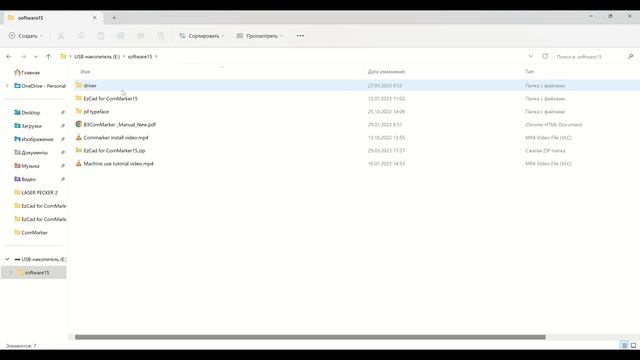640x360 pixels.
Task: Open Документы (Documents) in sidebar
Action: (x=31, y=153)
